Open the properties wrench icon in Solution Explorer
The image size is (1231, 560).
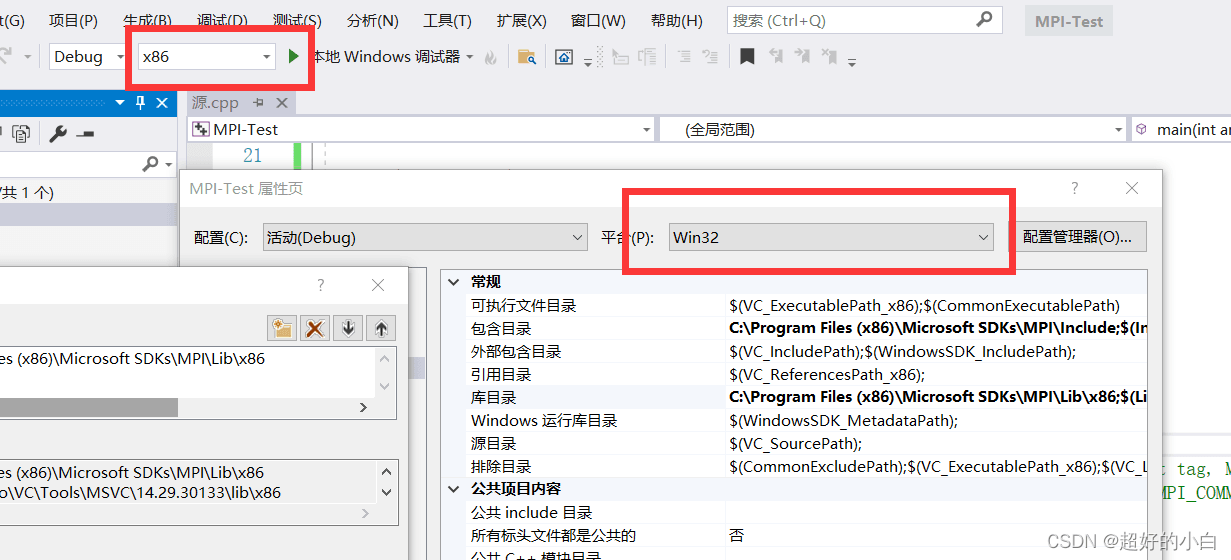[x=58, y=133]
